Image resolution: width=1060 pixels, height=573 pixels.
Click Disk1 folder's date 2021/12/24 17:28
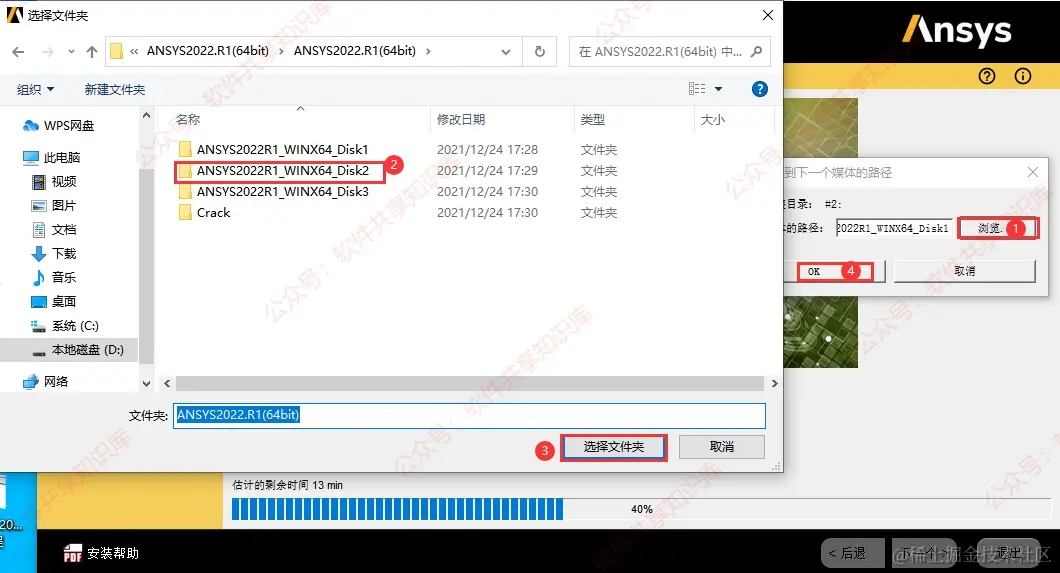point(487,149)
